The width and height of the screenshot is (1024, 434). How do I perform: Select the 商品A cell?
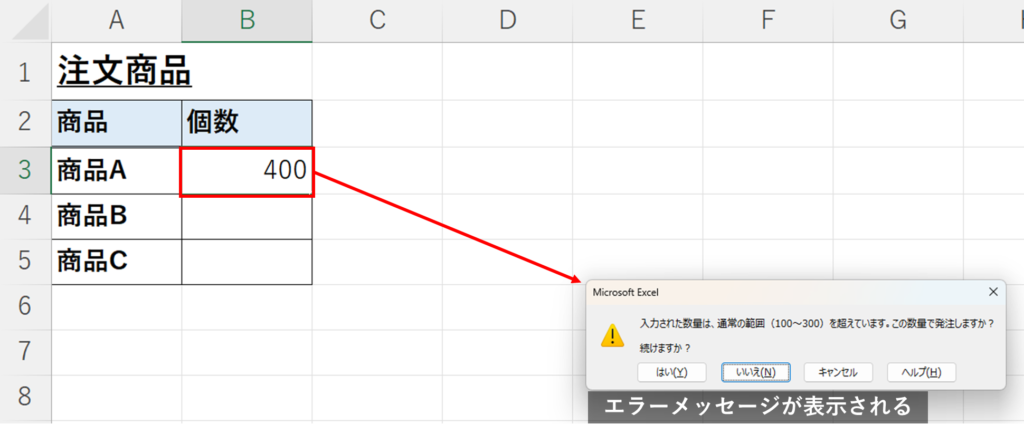point(116,171)
